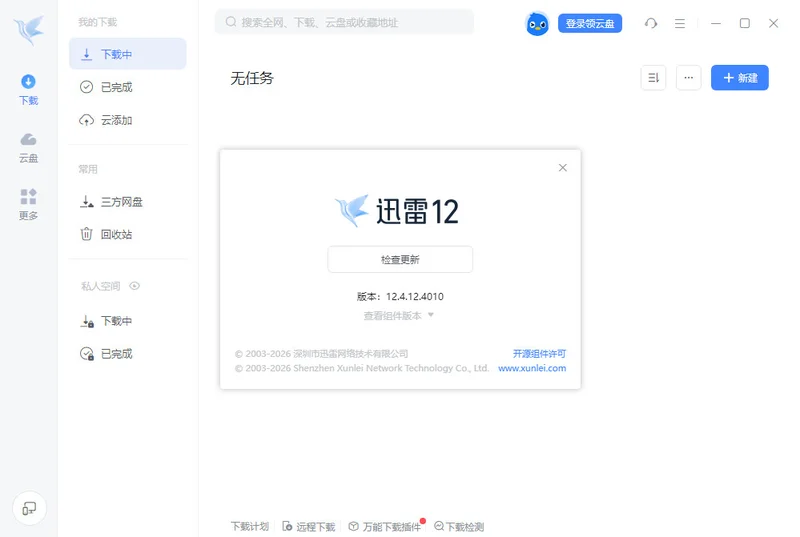Open customer service headset icon
Viewport: 800px width, 537px height.
pyautogui.click(x=651, y=23)
